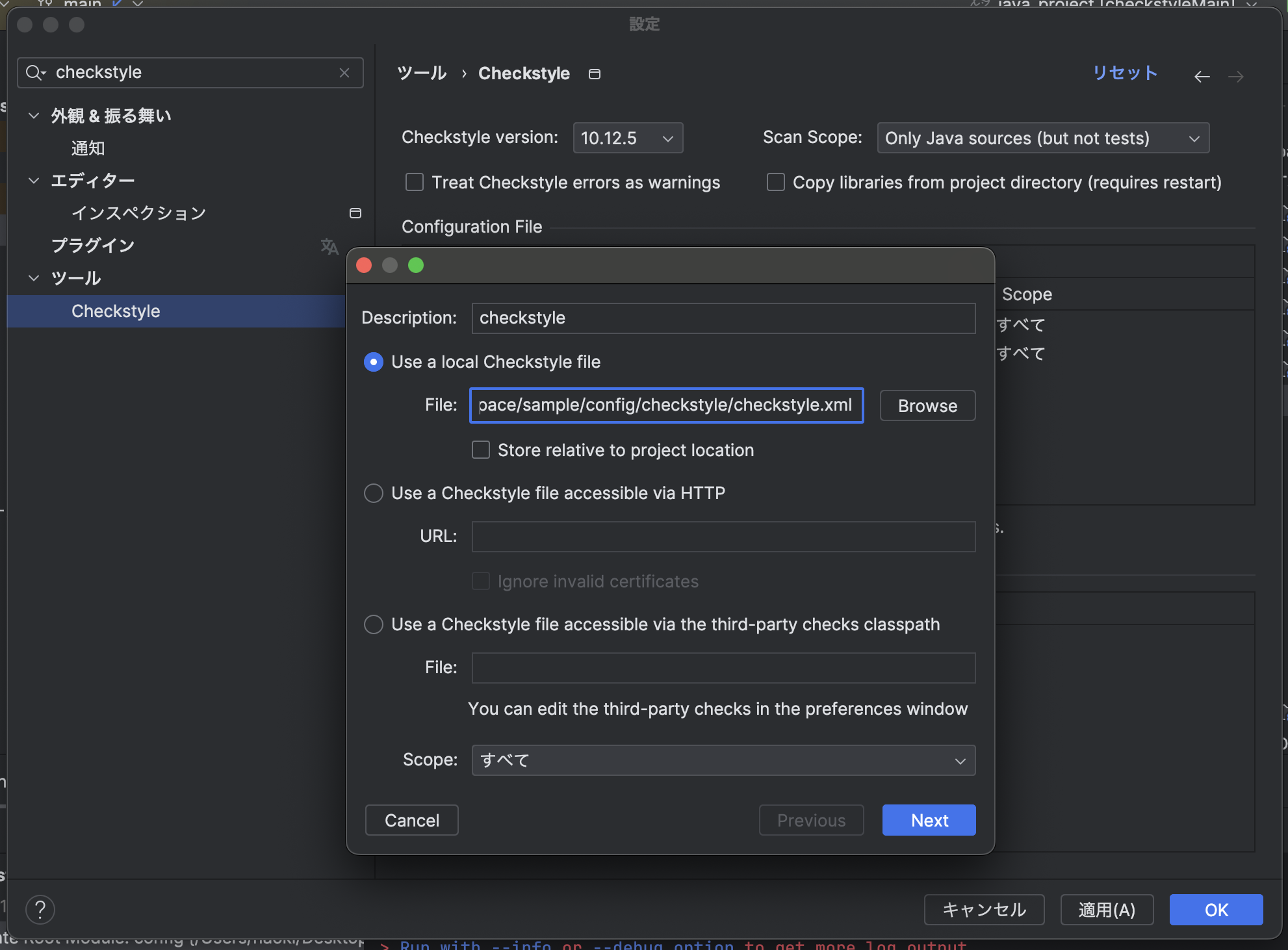
Task: Open help with the question mark icon
Action: click(40, 910)
